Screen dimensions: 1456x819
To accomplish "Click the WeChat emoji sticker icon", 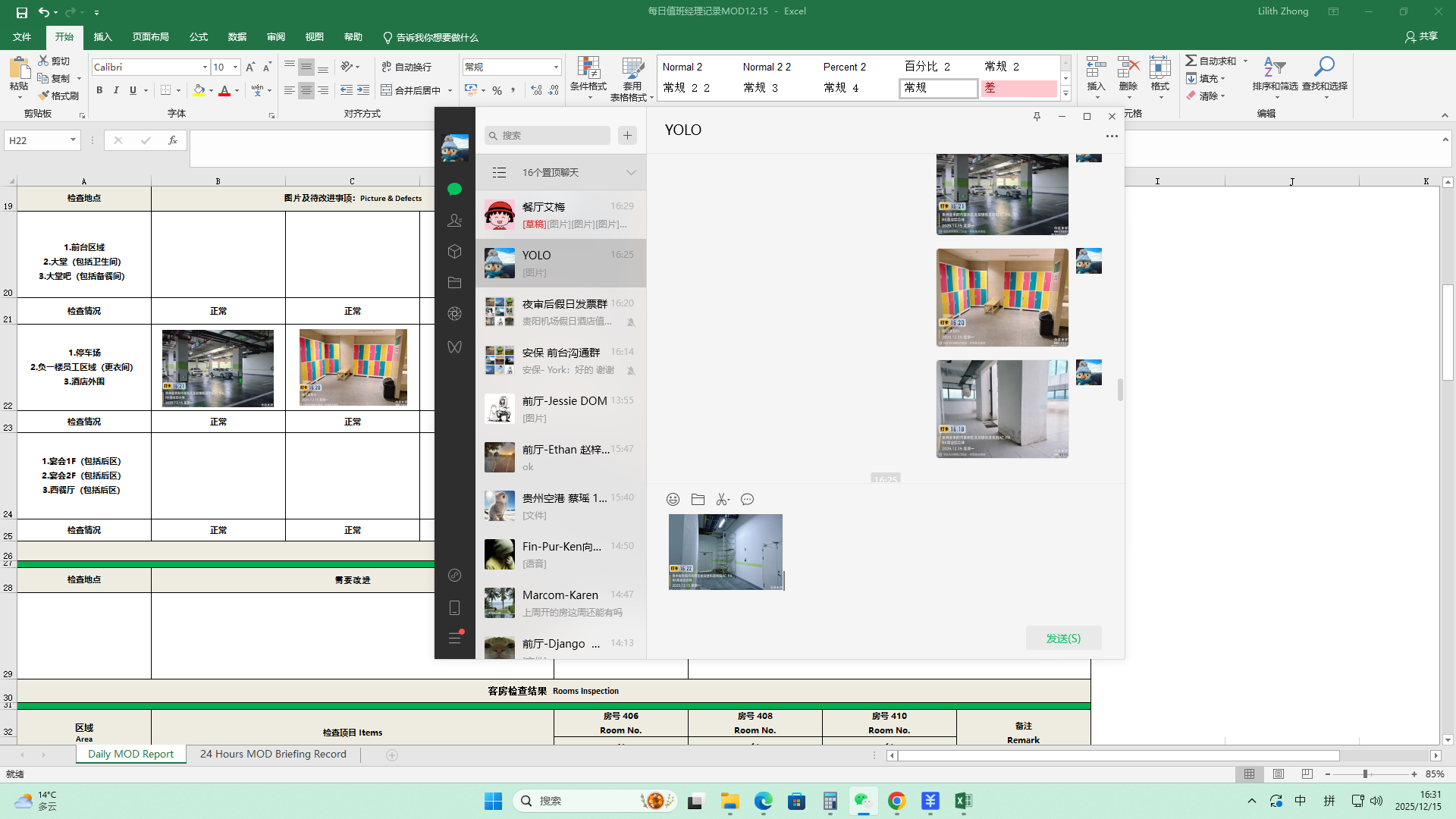I will click(x=673, y=499).
